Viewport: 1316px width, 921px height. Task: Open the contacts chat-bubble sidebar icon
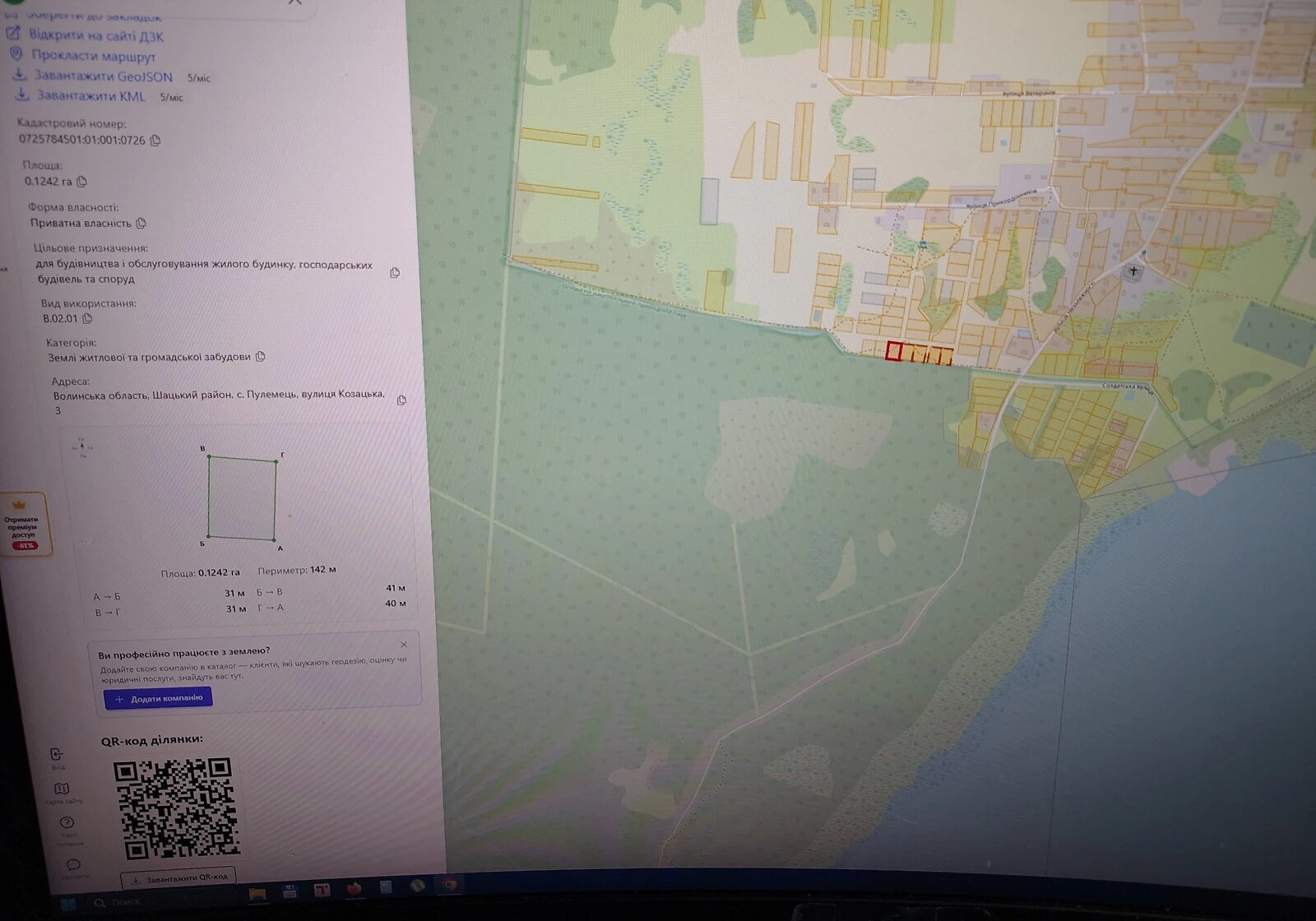(73, 868)
